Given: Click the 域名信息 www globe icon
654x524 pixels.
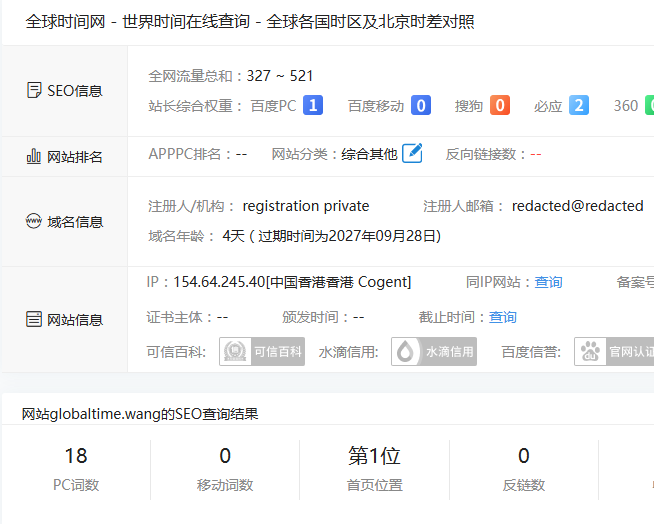Looking at the screenshot, I should coord(34,221).
